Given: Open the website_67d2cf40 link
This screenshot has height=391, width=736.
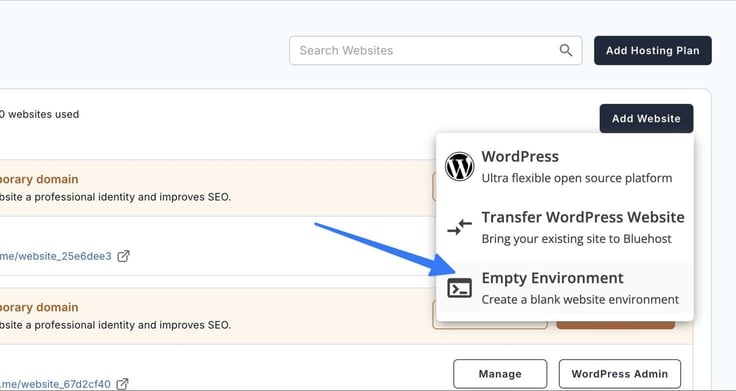Looking at the screenshot, I should point(55,384).
